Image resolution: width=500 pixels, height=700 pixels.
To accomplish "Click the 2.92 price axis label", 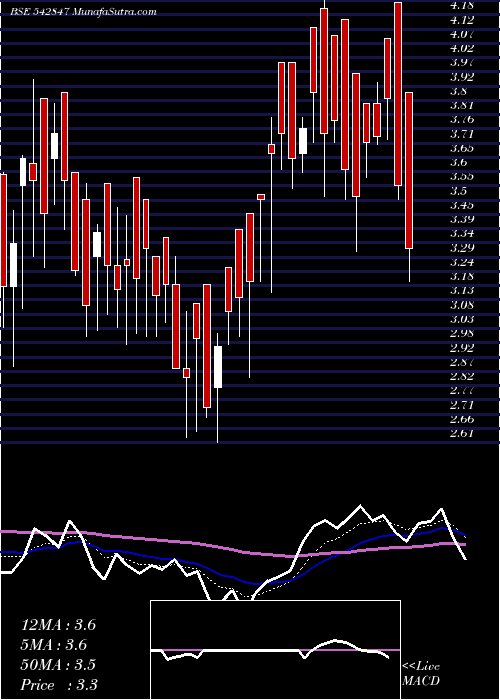I will [462, 348].
